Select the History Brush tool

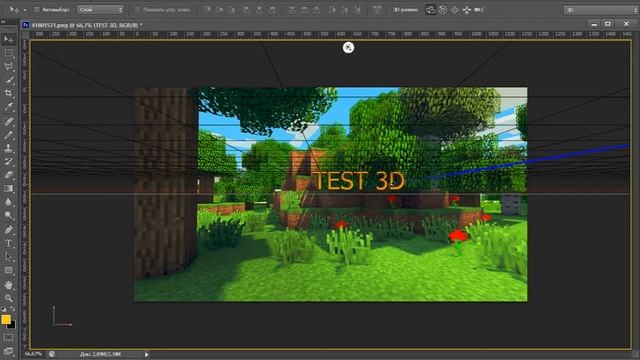point(8,162)
